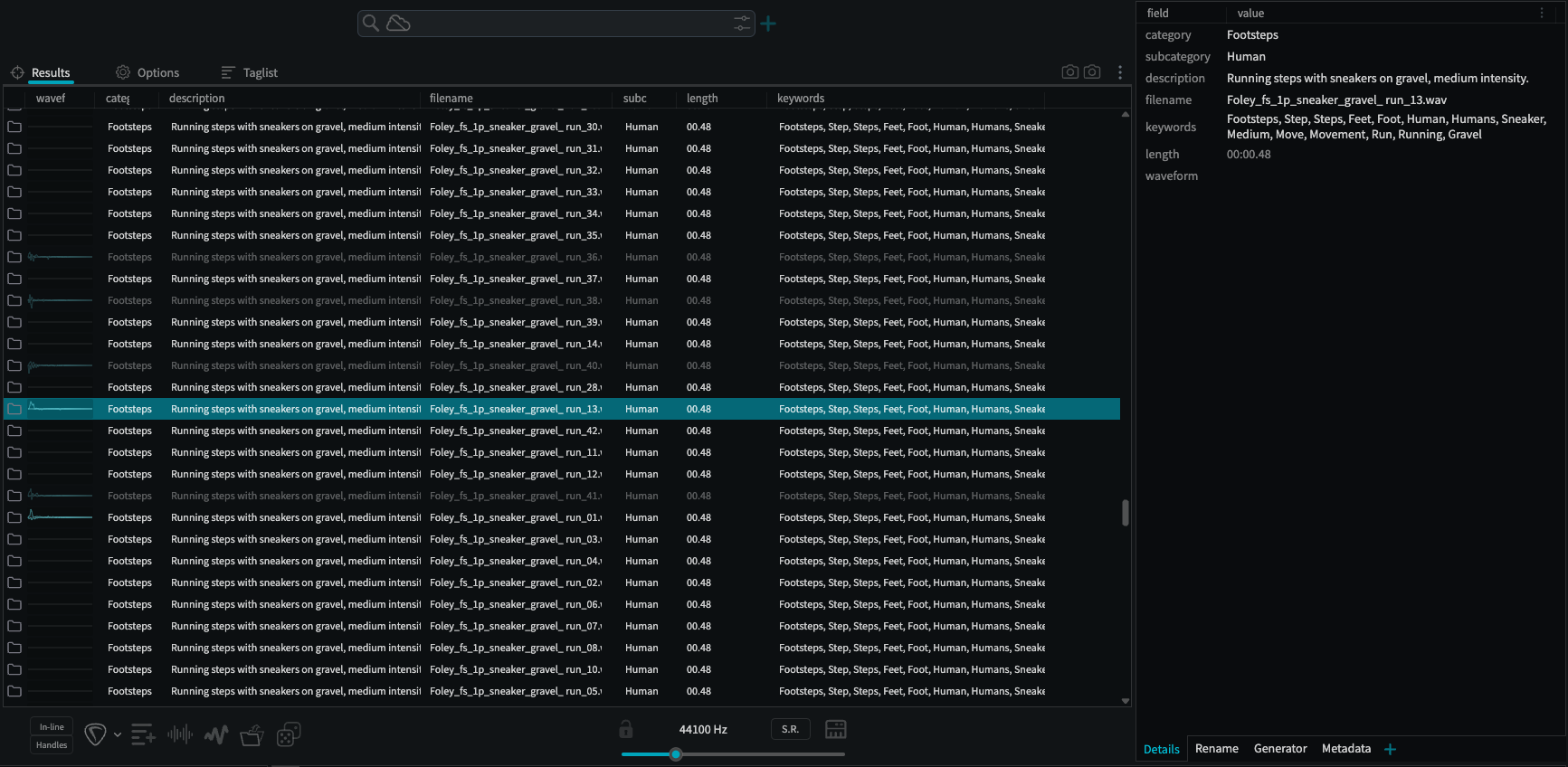Sort by the subc column header
The height and width of the screenshot is (767, 1568).
tap(635, 98)
